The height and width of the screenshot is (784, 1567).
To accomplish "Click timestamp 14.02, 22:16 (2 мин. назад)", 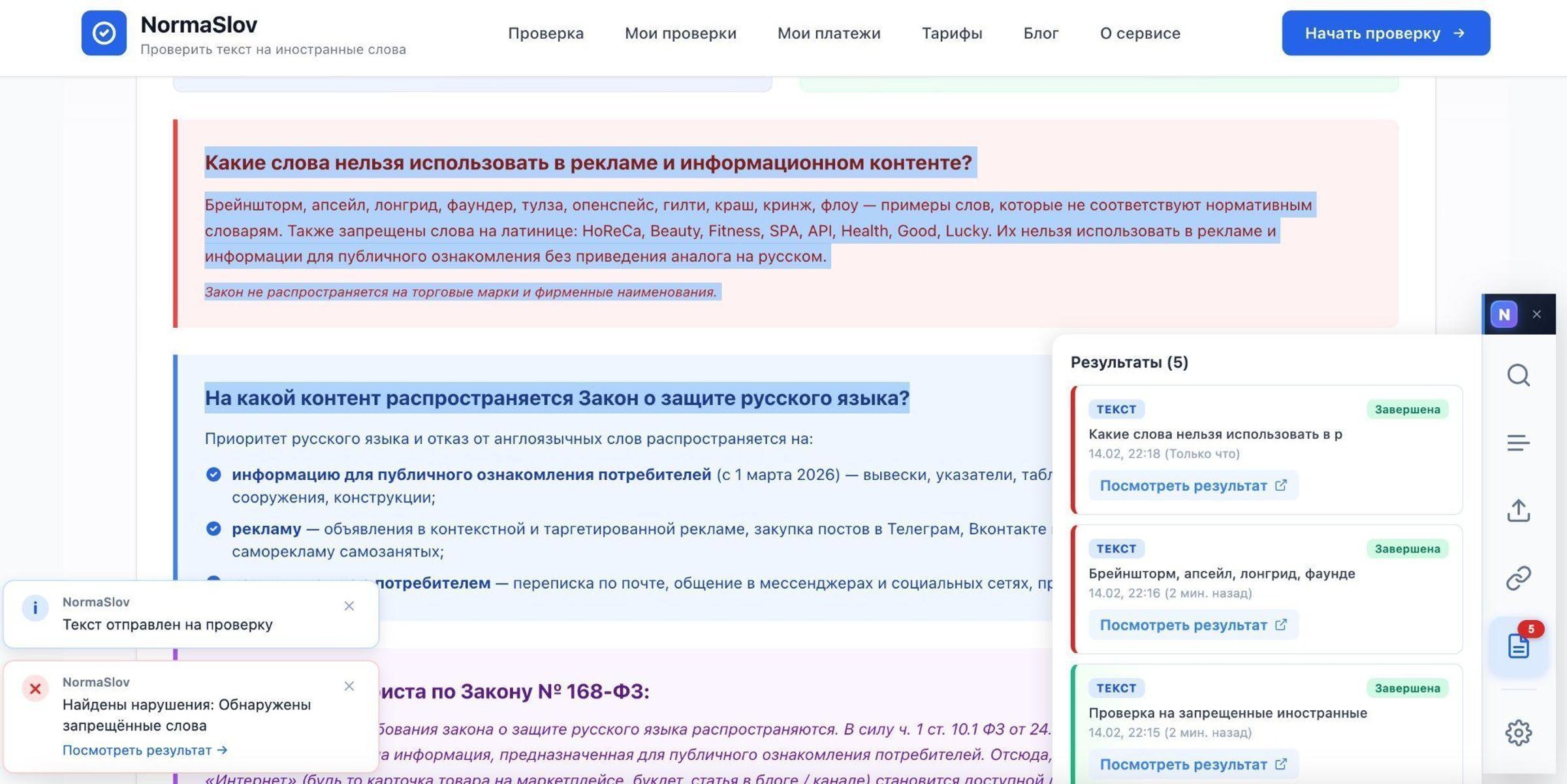I will coord(1170,593).
